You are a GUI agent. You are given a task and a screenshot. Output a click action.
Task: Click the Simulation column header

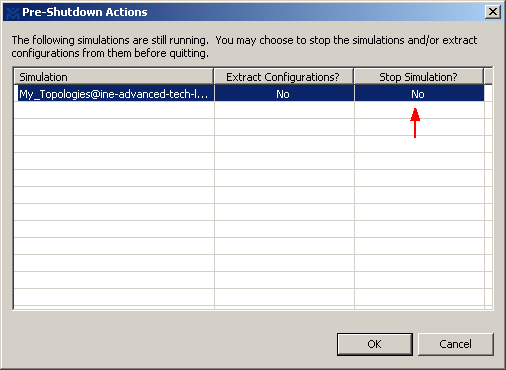(114, 77)
